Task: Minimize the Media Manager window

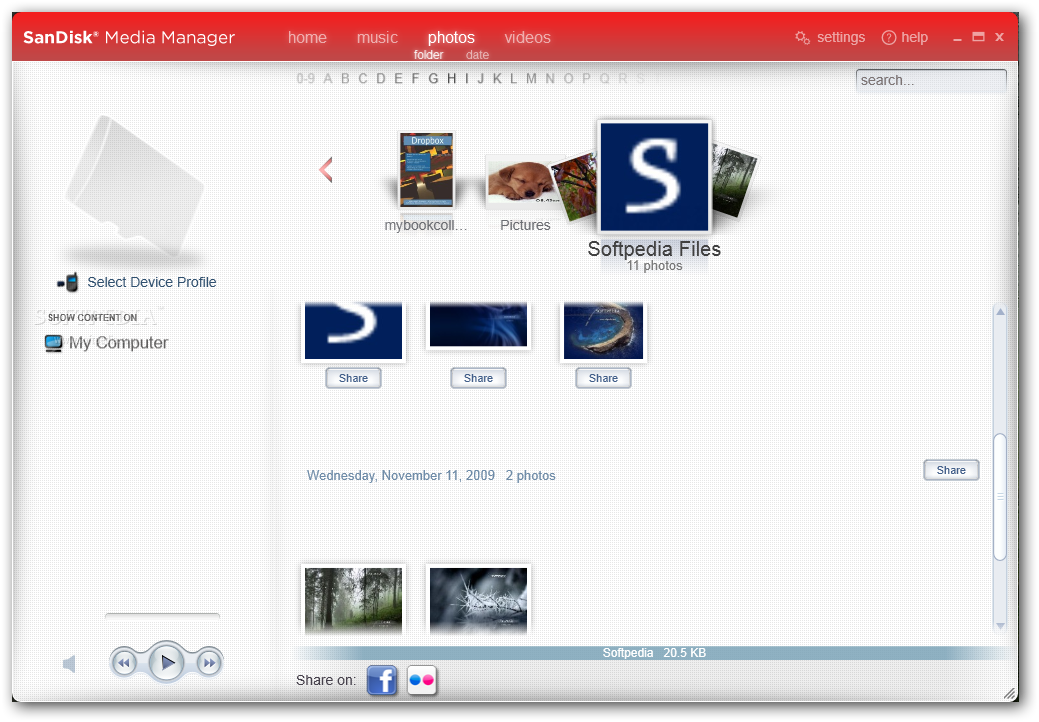Action: [957, 38]
